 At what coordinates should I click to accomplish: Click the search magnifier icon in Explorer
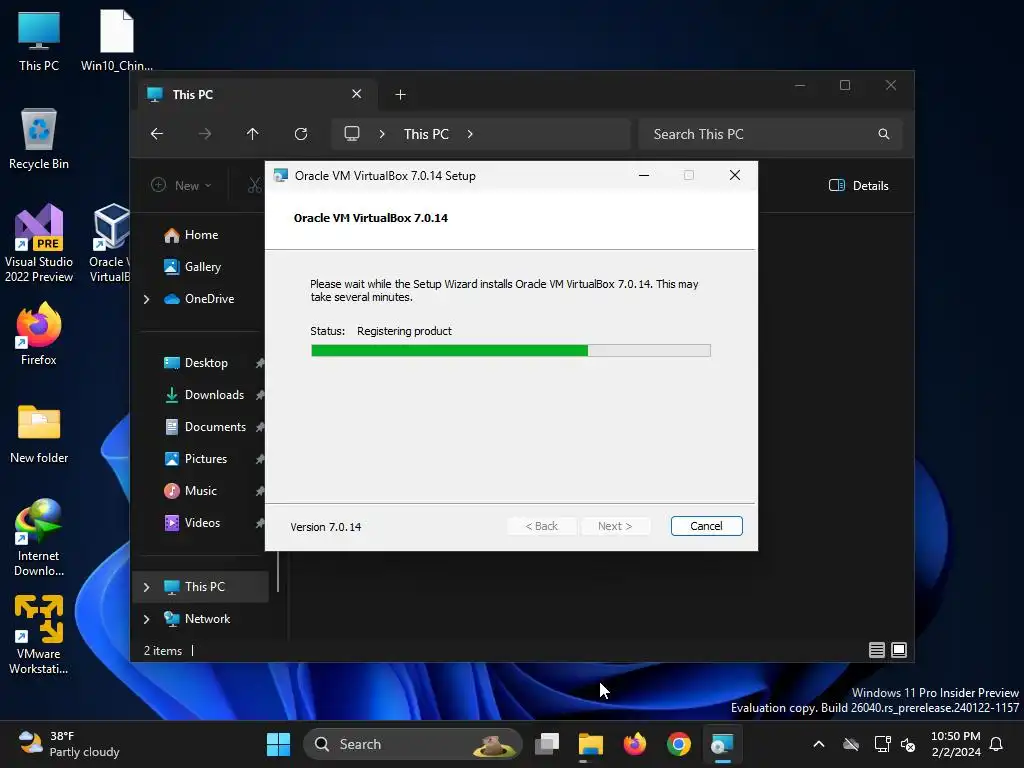pos(884,134)
